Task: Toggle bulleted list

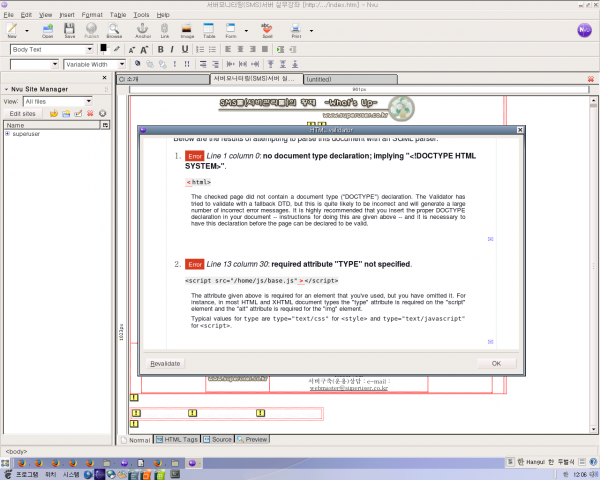Action: 212,49
